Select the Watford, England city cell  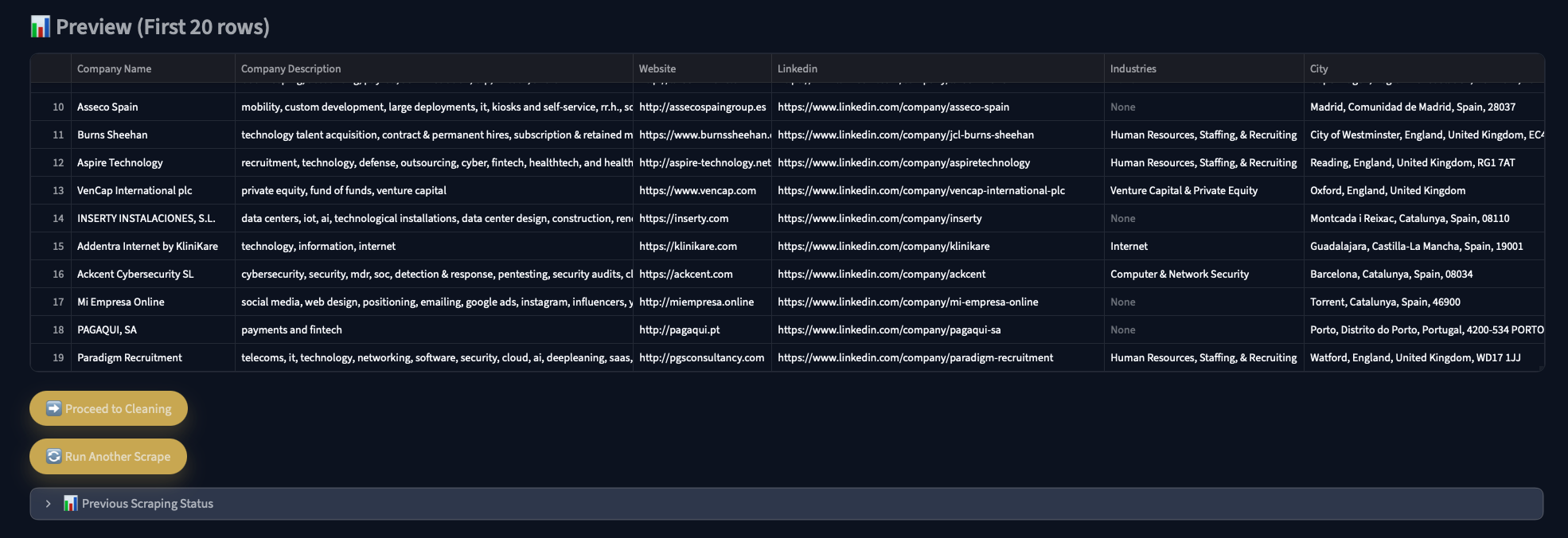click(1424, 357)
